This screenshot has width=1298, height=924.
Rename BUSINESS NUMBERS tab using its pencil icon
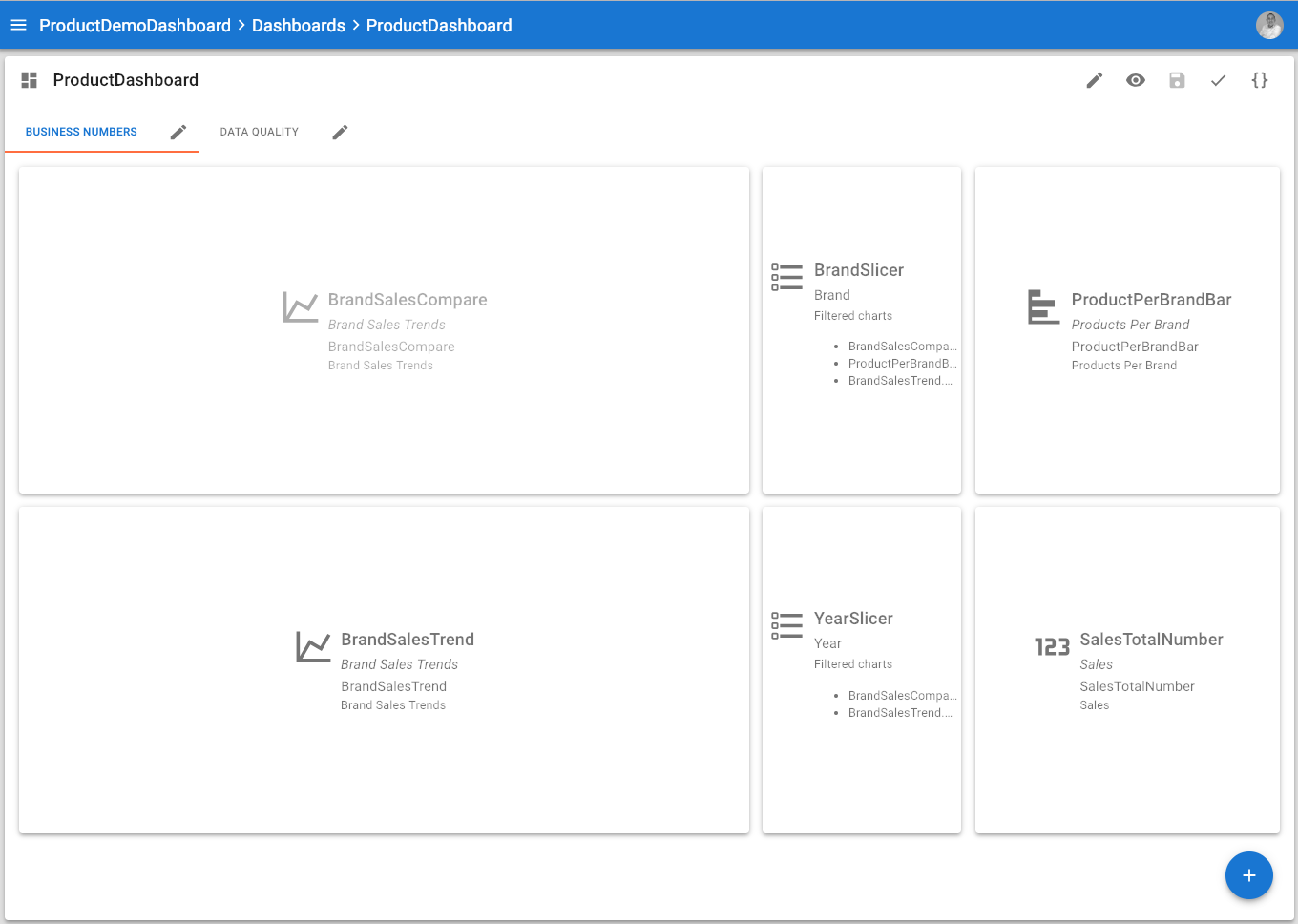[x=178, y=132]
